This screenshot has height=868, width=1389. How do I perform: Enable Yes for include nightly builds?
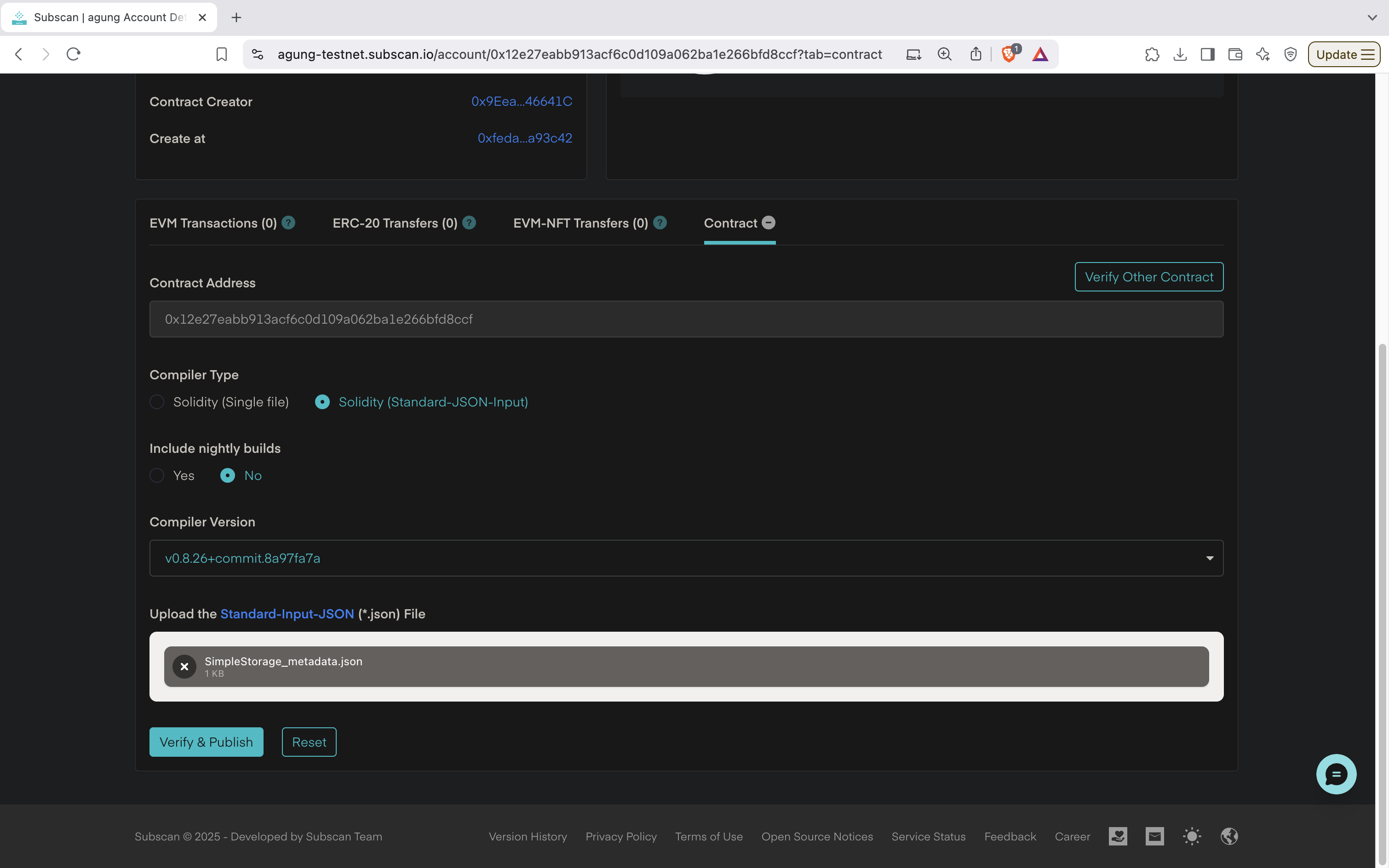[x=156, y=475]
